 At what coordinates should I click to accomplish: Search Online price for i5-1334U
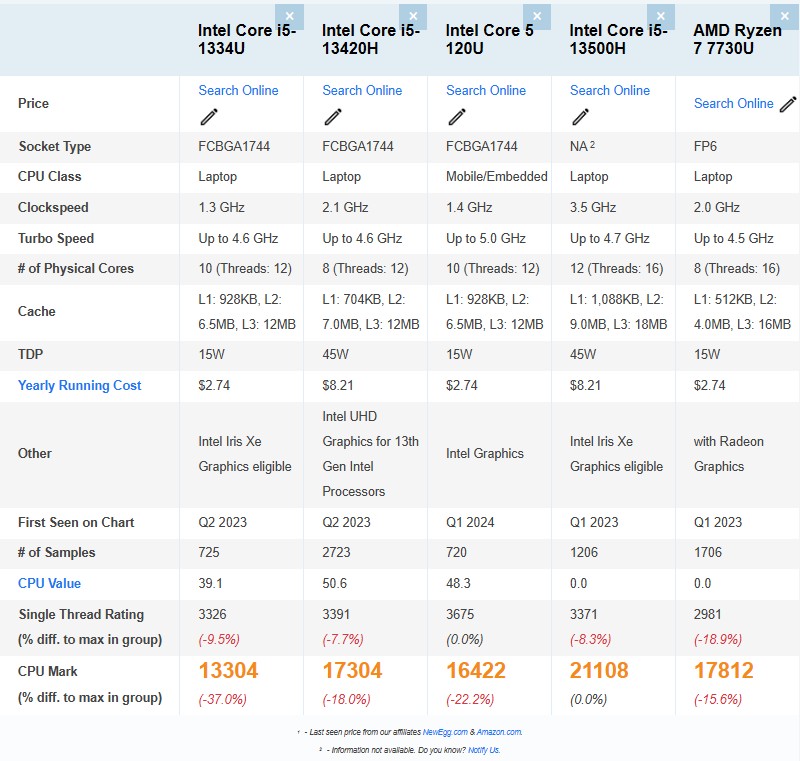click(238, 90)
